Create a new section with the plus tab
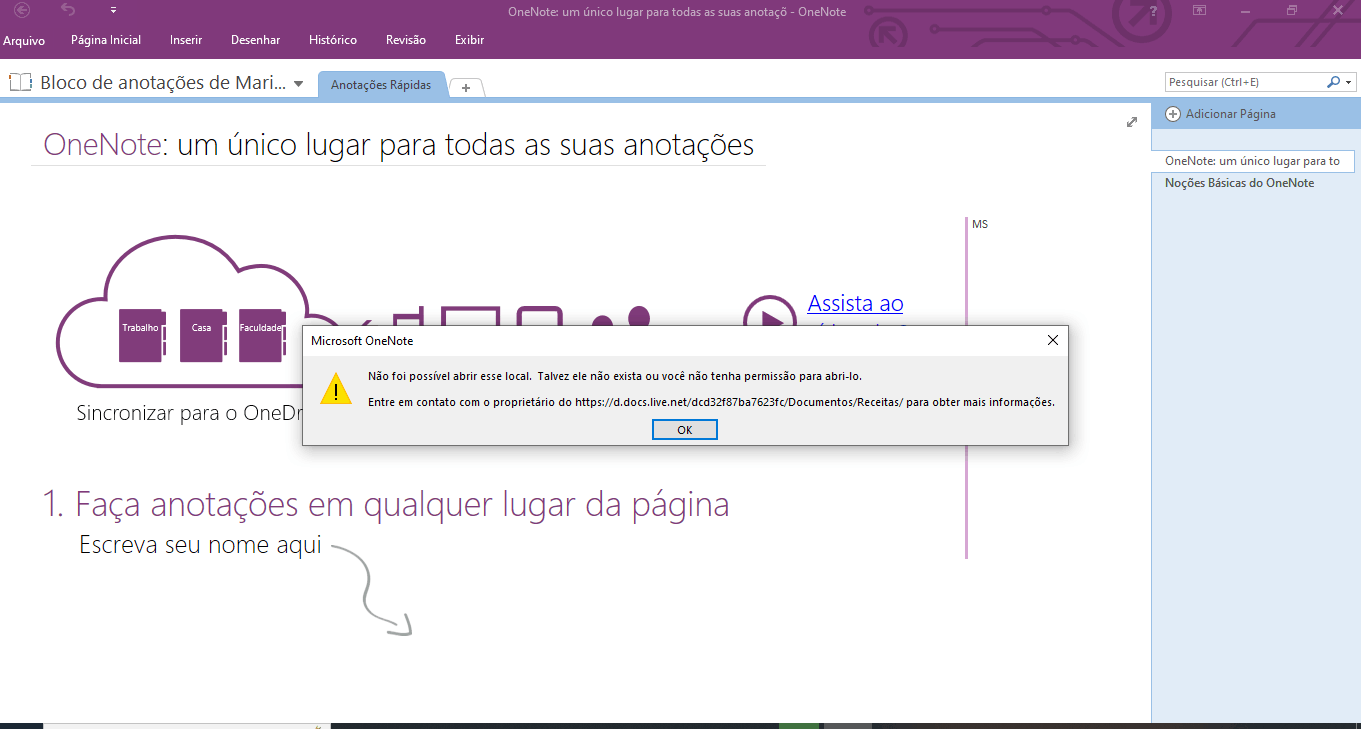Image resolution: width=1361 pixels, height=729 pixels. [x=466, y=87]
